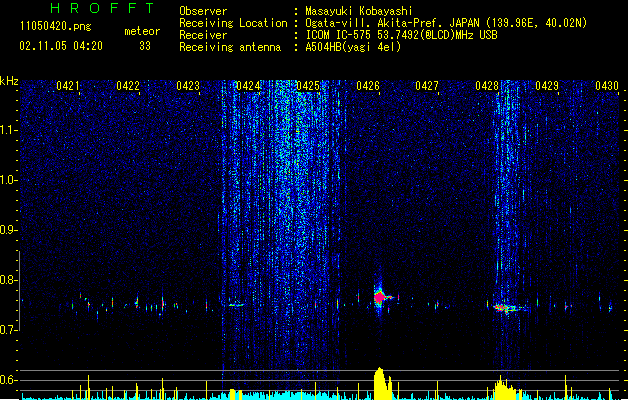Click the 0429 time marker
Screen dimensions: 629x400
click(x=547, y=86)
